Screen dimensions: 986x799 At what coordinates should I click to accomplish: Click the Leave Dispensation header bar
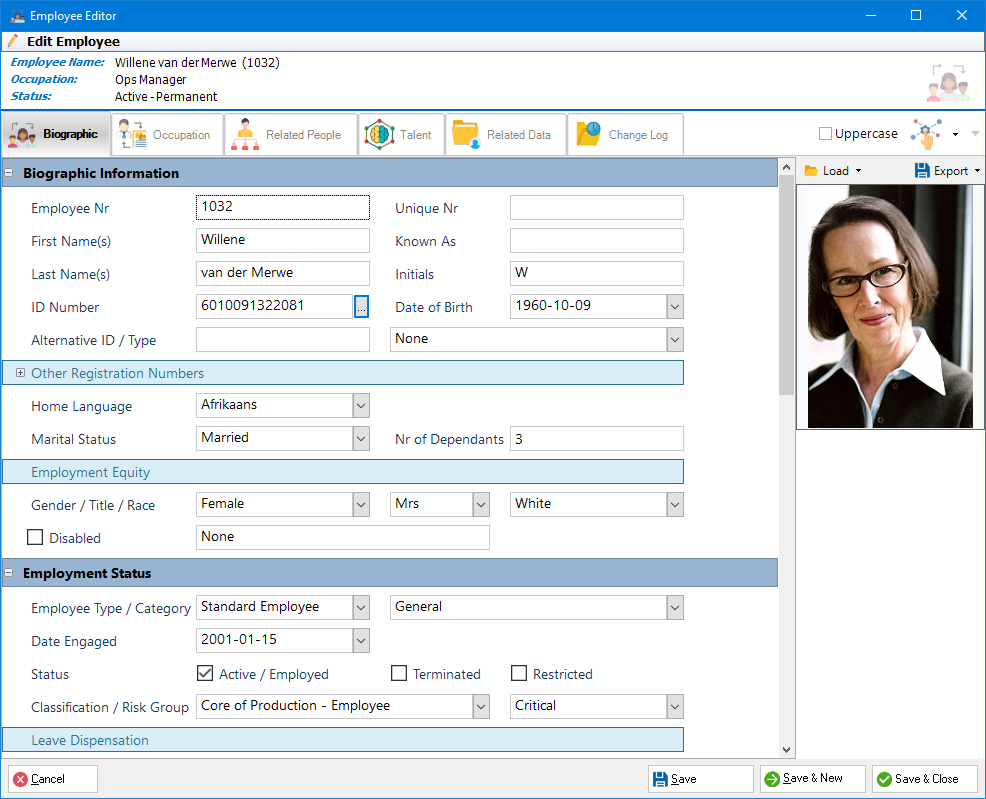(343, 740)
